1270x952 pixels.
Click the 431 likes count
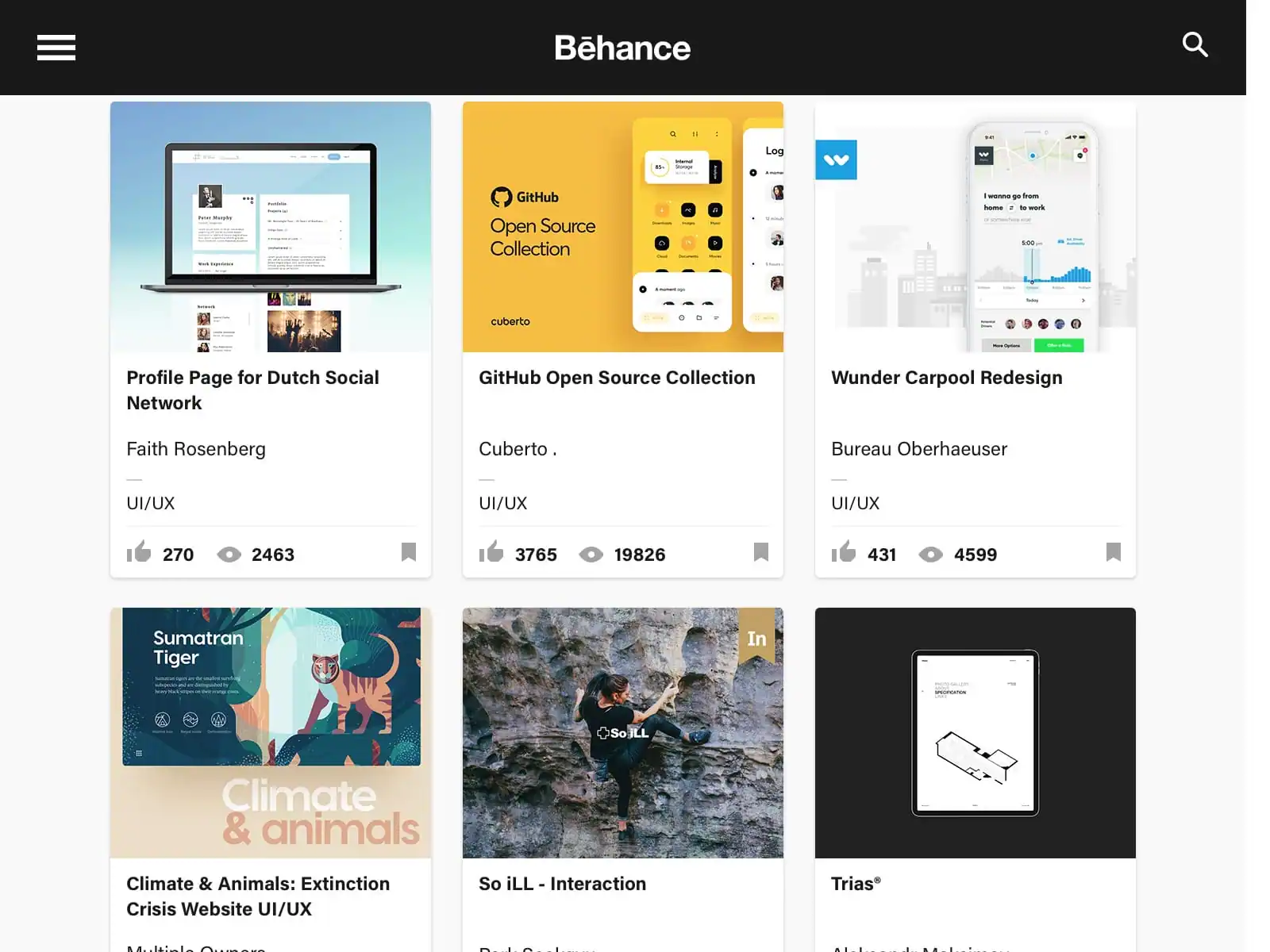click(x=882, y=555)
